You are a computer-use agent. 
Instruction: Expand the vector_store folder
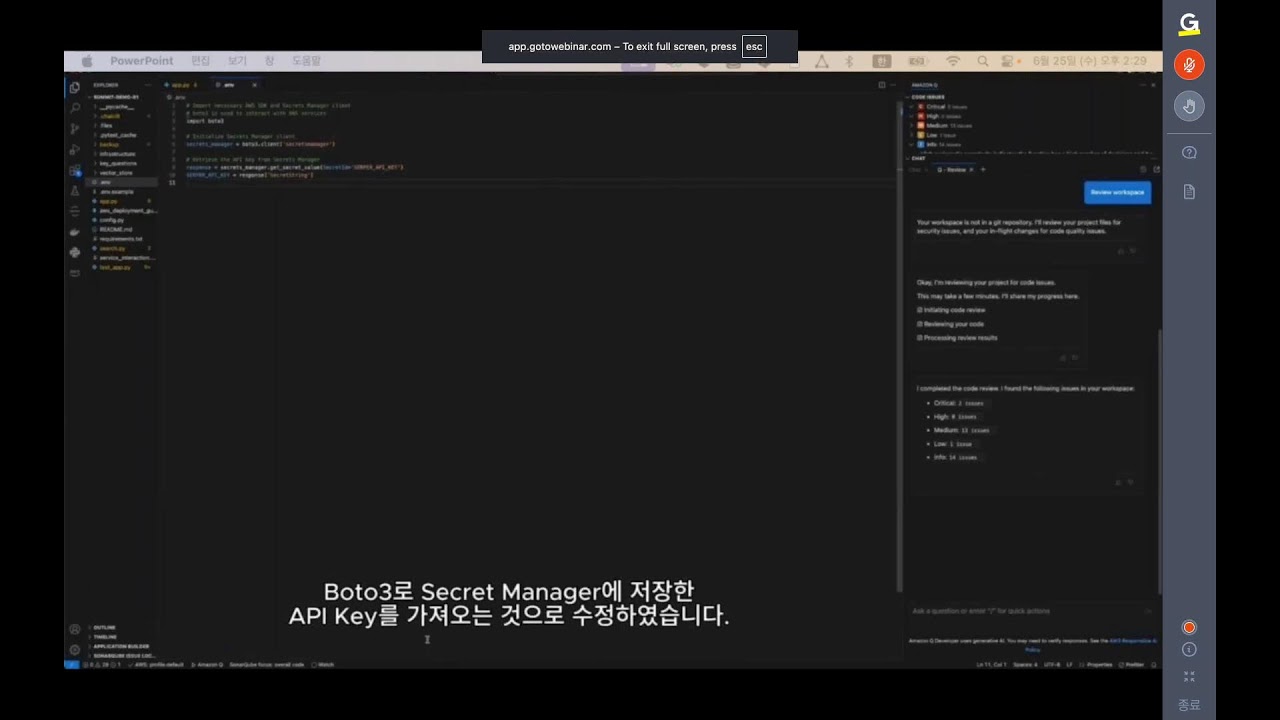tap(115, 173)
